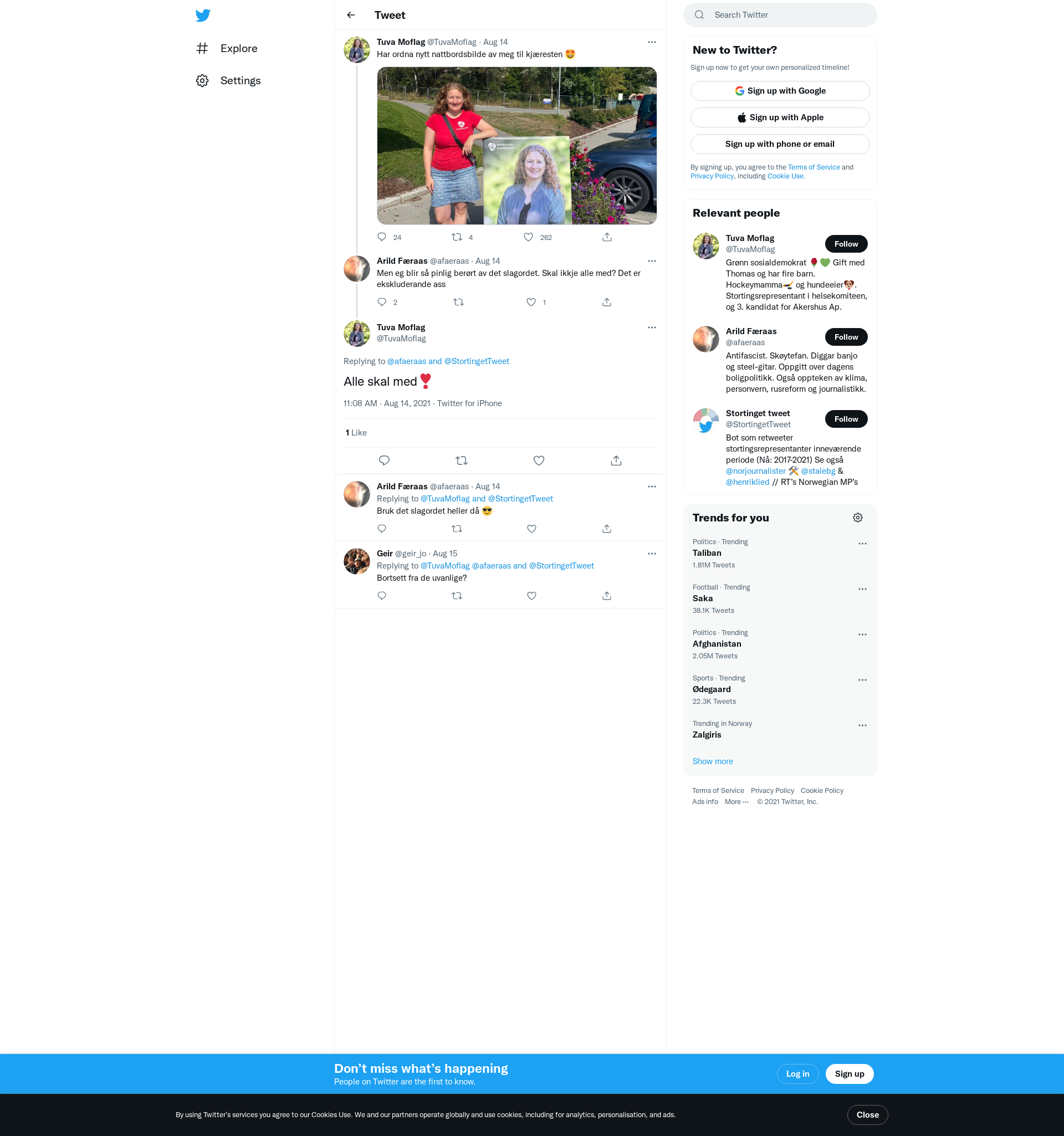Share Geir's 'Bortsett fra de uvanlige?' tweet
Image resolution: width=1064 pixels, height=1136 pixels.
[607, 596]
